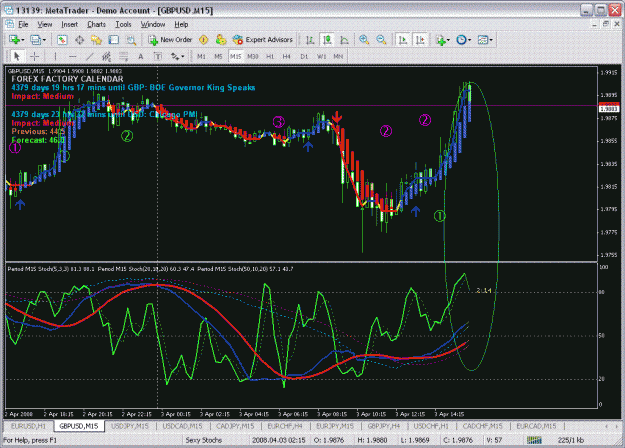Viewport: 625px width, 448px height.
Task: Open the Terminal panel icon
Action: pos(114,40)
